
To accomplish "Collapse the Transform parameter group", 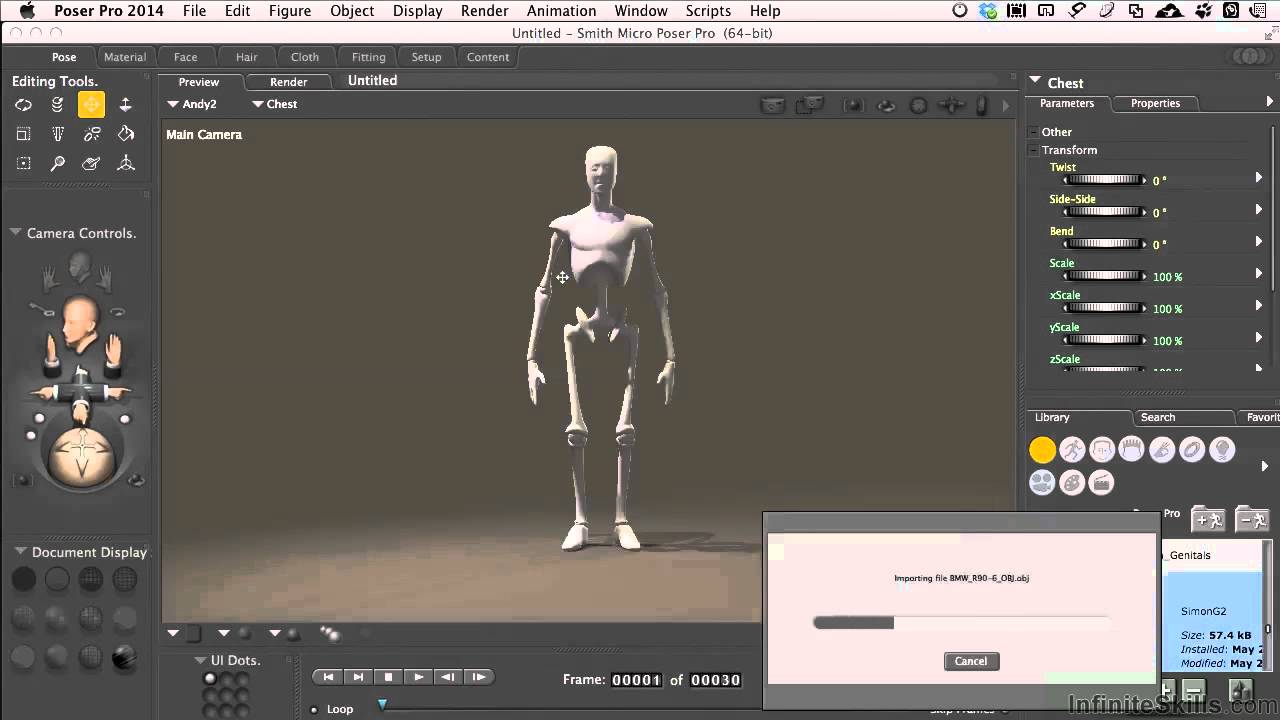I will pyautogui.click(x=1034, y=150).
